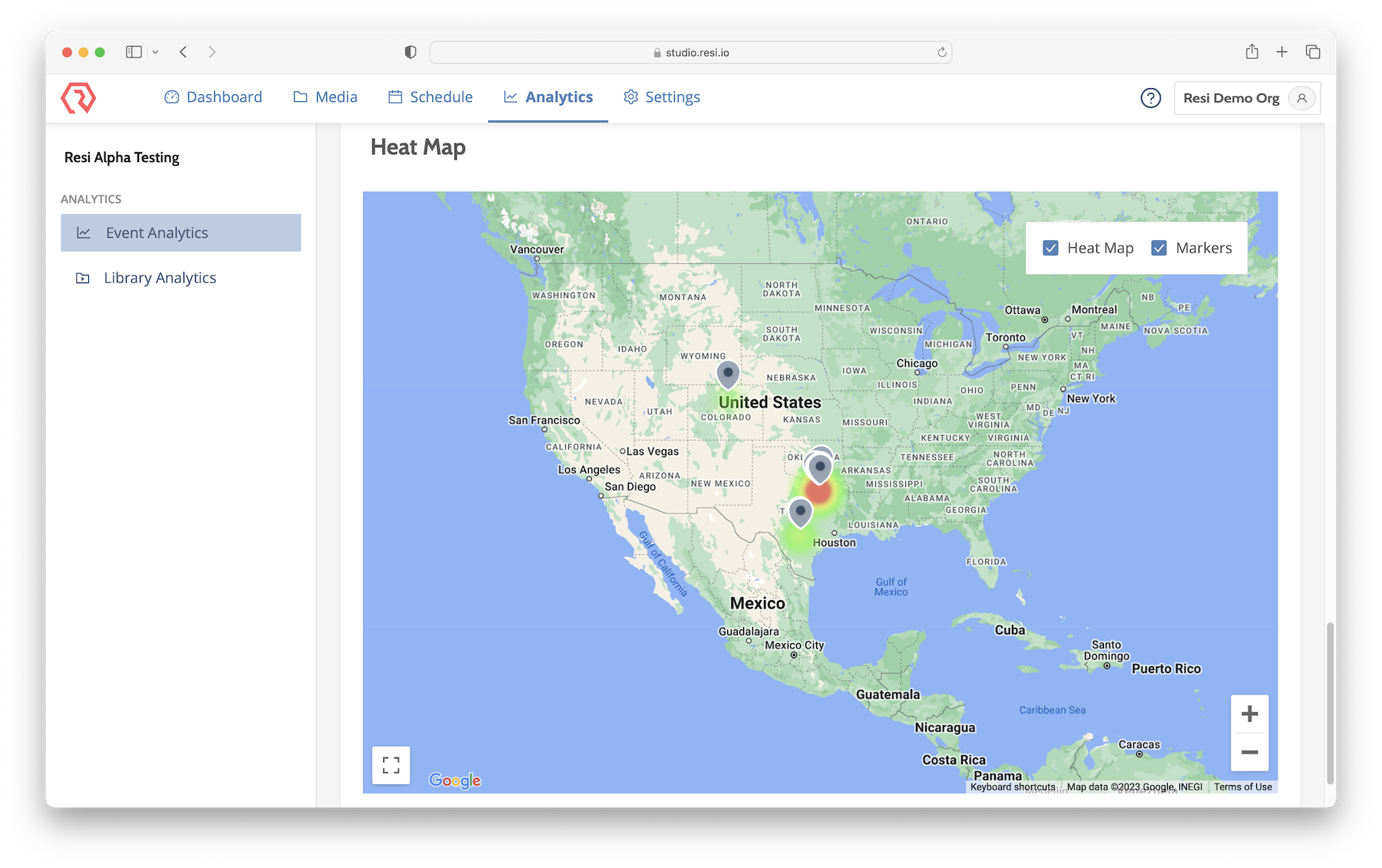Reload the page using the refresh icon
1382x868 pixels.
pos(942,52)
